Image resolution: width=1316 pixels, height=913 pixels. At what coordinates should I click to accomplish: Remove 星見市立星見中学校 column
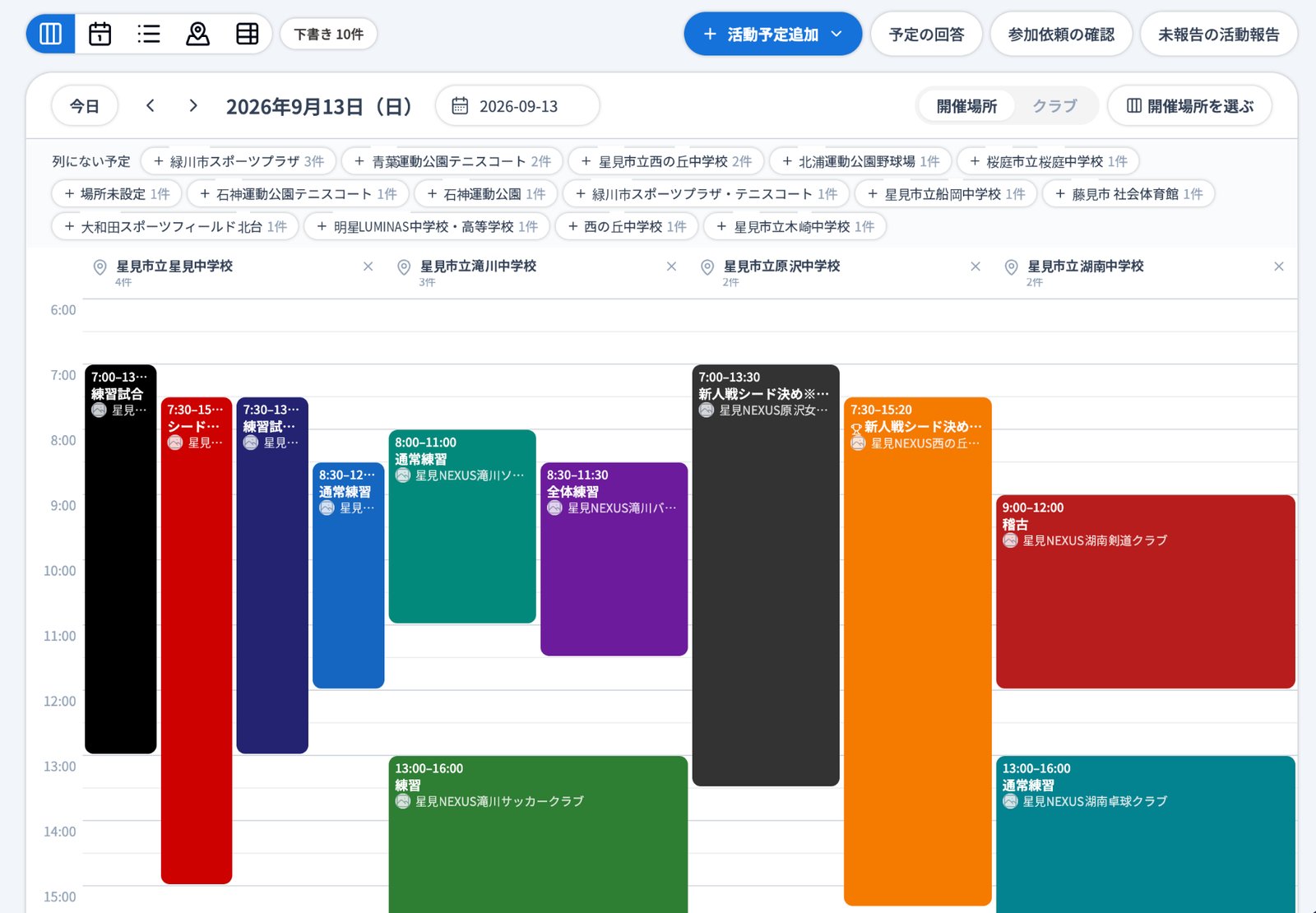(368, 266)
